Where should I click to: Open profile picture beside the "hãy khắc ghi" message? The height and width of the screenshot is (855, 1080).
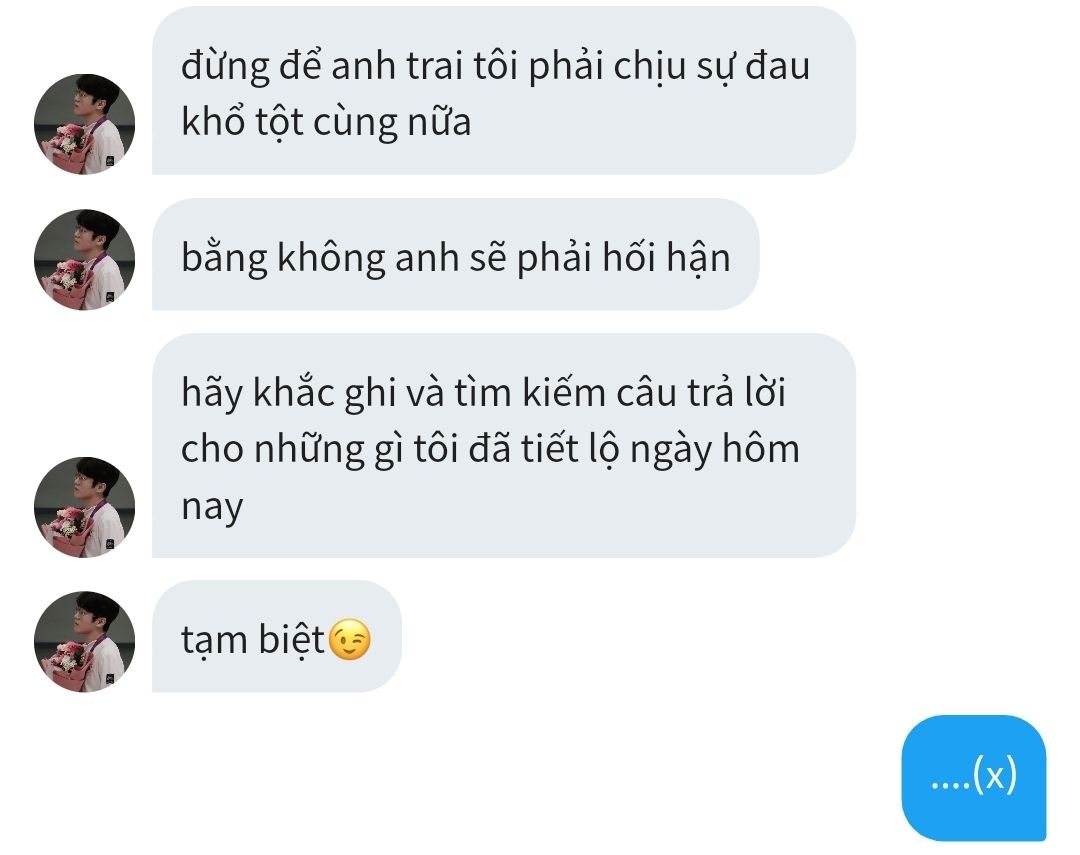point(84,507)
